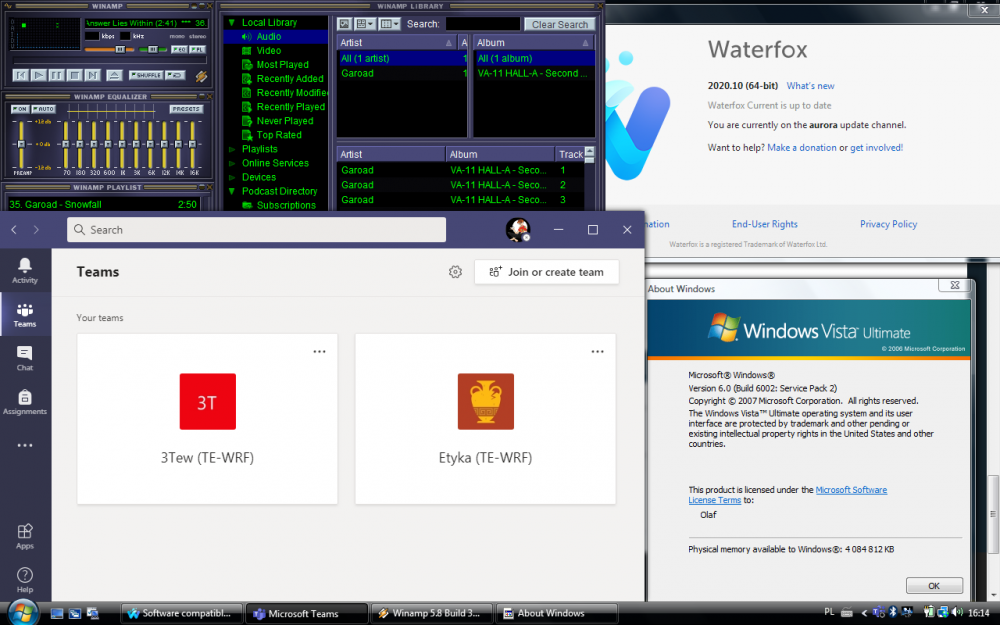1000x625 pixels.
Task: Switch to Winamp taskbar window
Action: click(x=430, y=613)
